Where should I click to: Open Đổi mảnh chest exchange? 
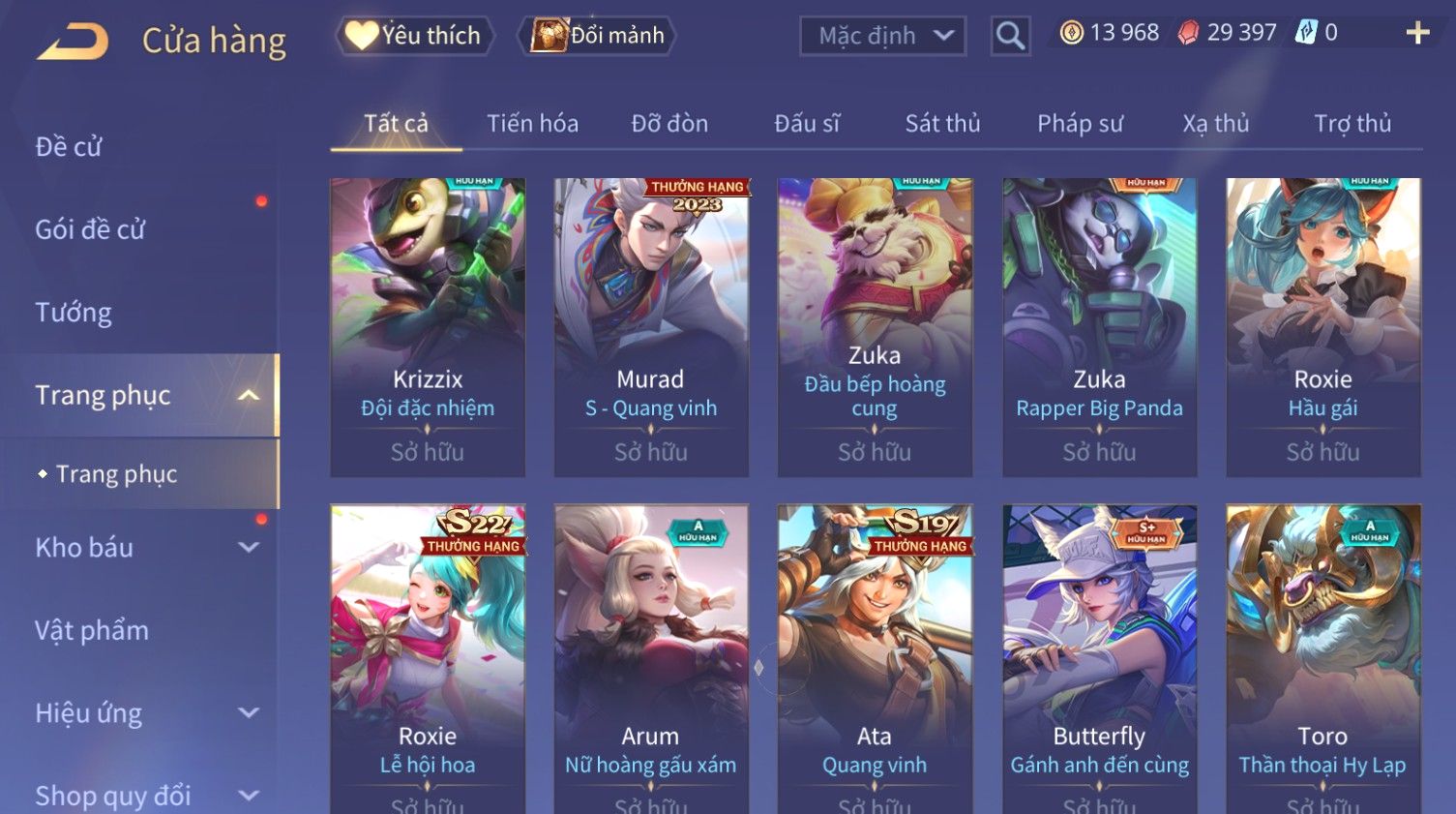[x=596, y=36]
